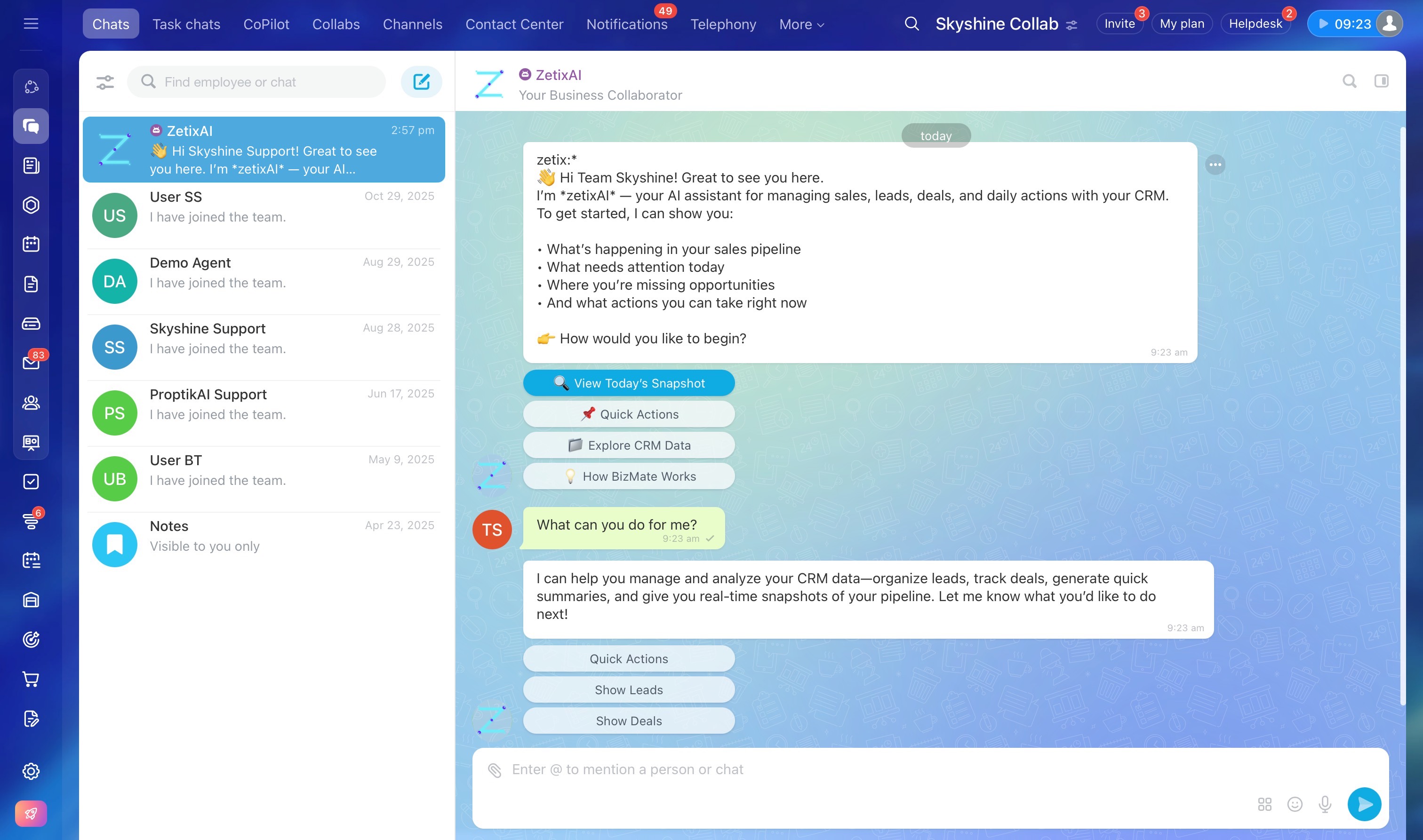This screenshot has width=1423, height=840.
Task: Switch to the Task chats tab
Action: [186, 24]
